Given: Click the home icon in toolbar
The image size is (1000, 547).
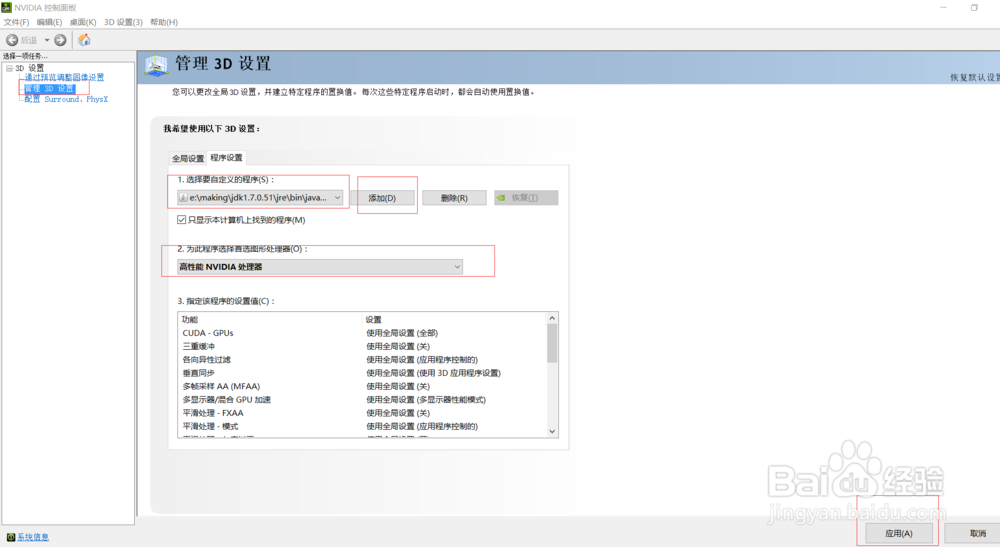Looking at the screenshot, I should (x=84, y=40).
